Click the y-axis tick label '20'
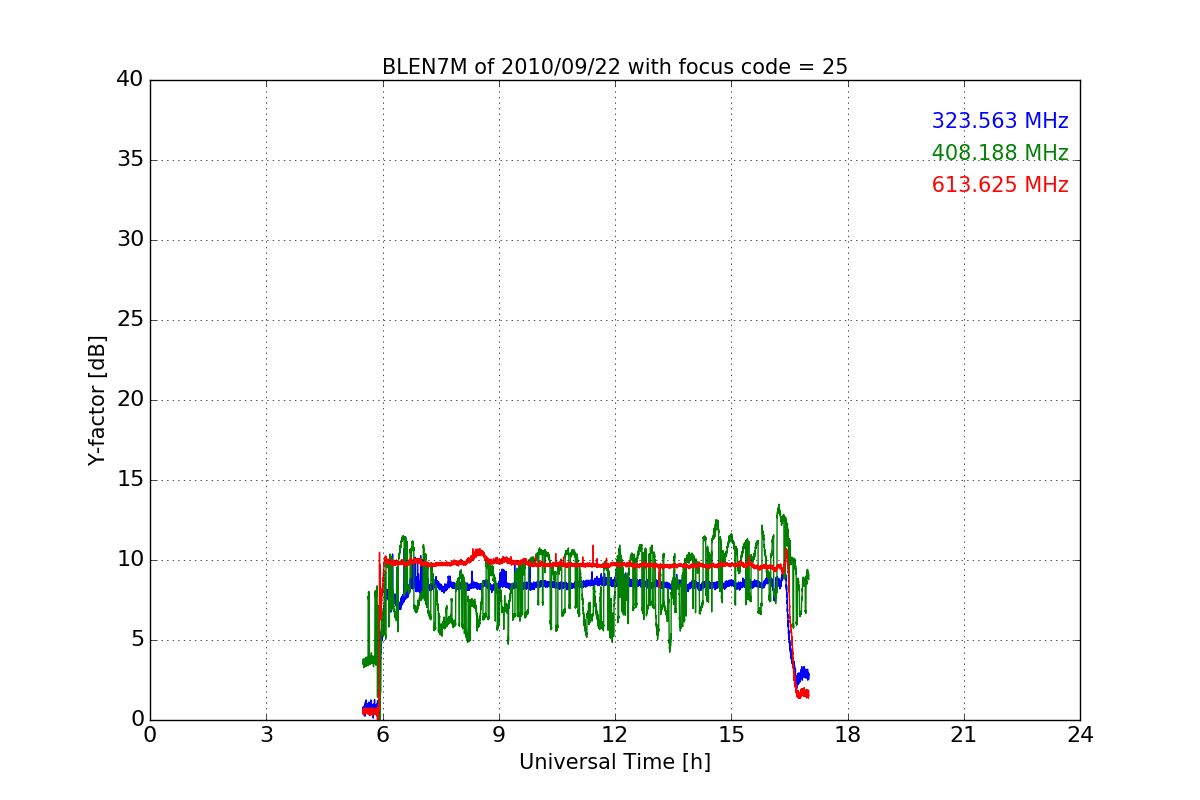The image size is (1200, 800). coord(130,400)
